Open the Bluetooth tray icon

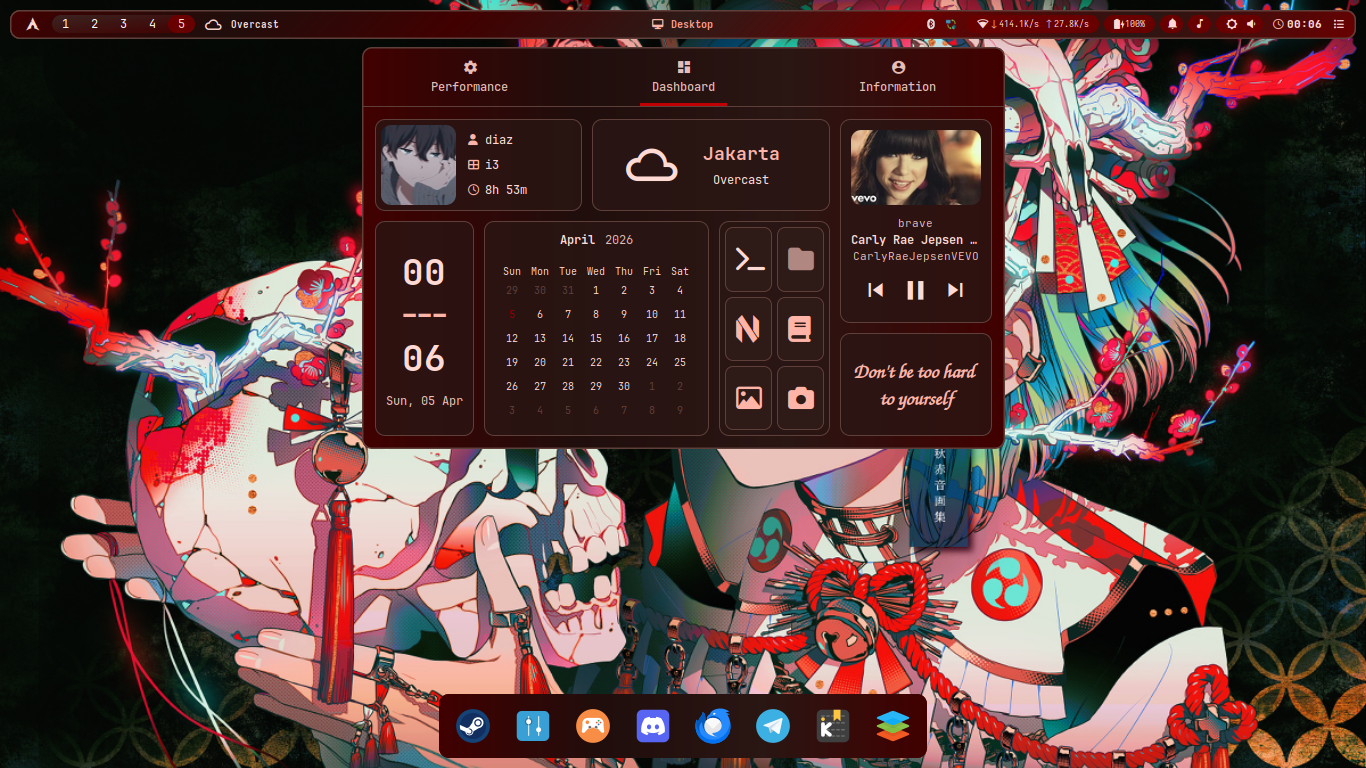(930, 24)
